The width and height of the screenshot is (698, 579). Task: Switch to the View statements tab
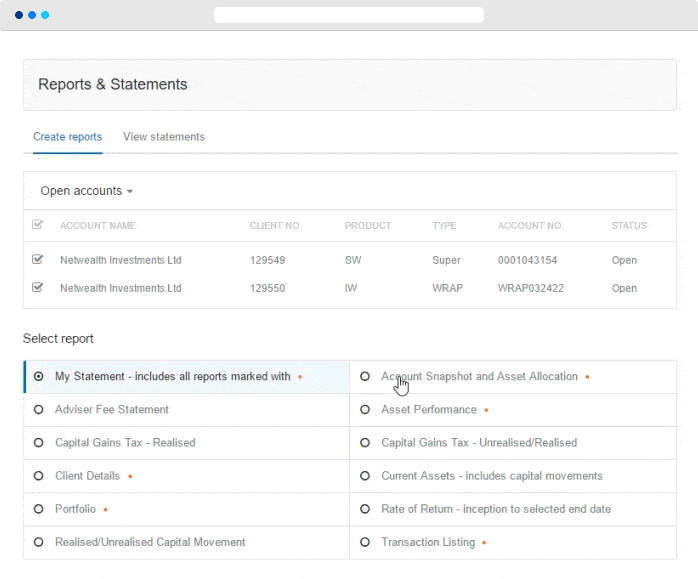click(x=164, y=137)
